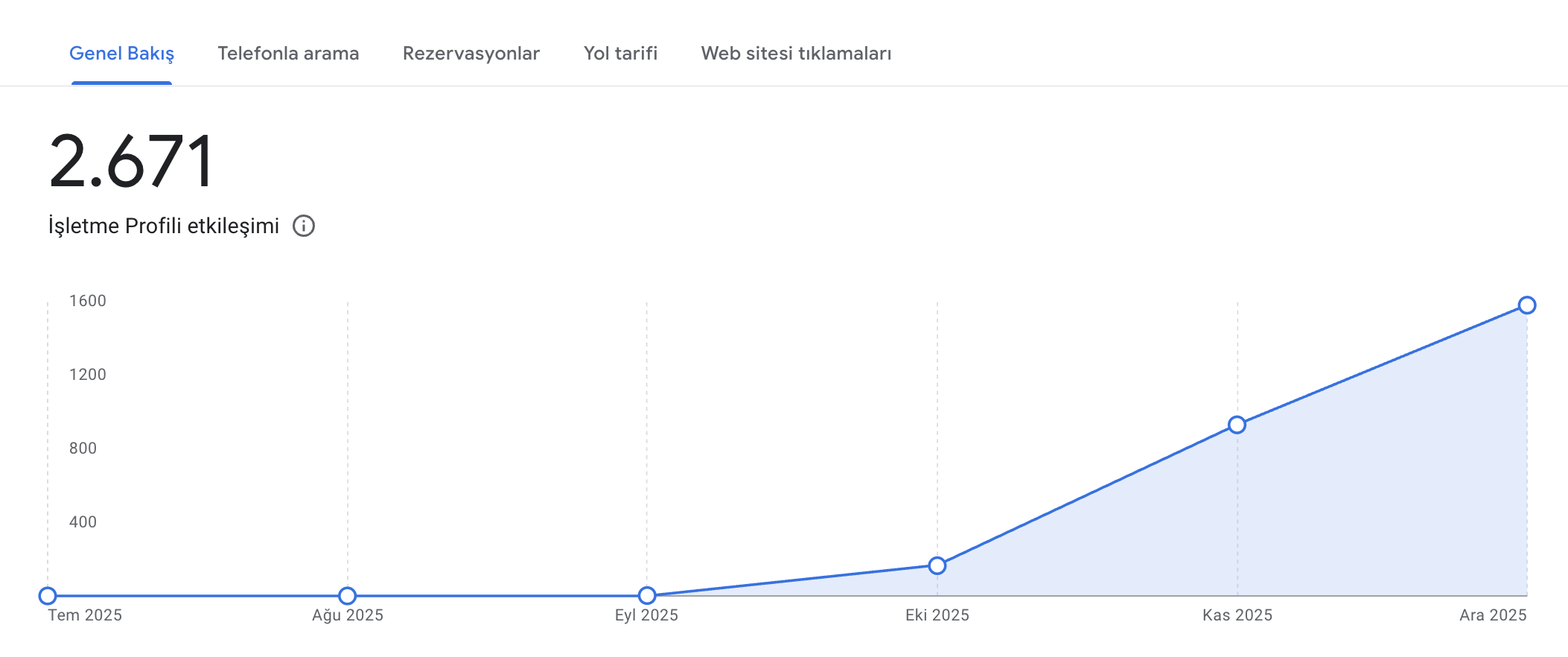Select the Rezervasyonlar tab
This screenshot has height=657, width=1568.
471,54
